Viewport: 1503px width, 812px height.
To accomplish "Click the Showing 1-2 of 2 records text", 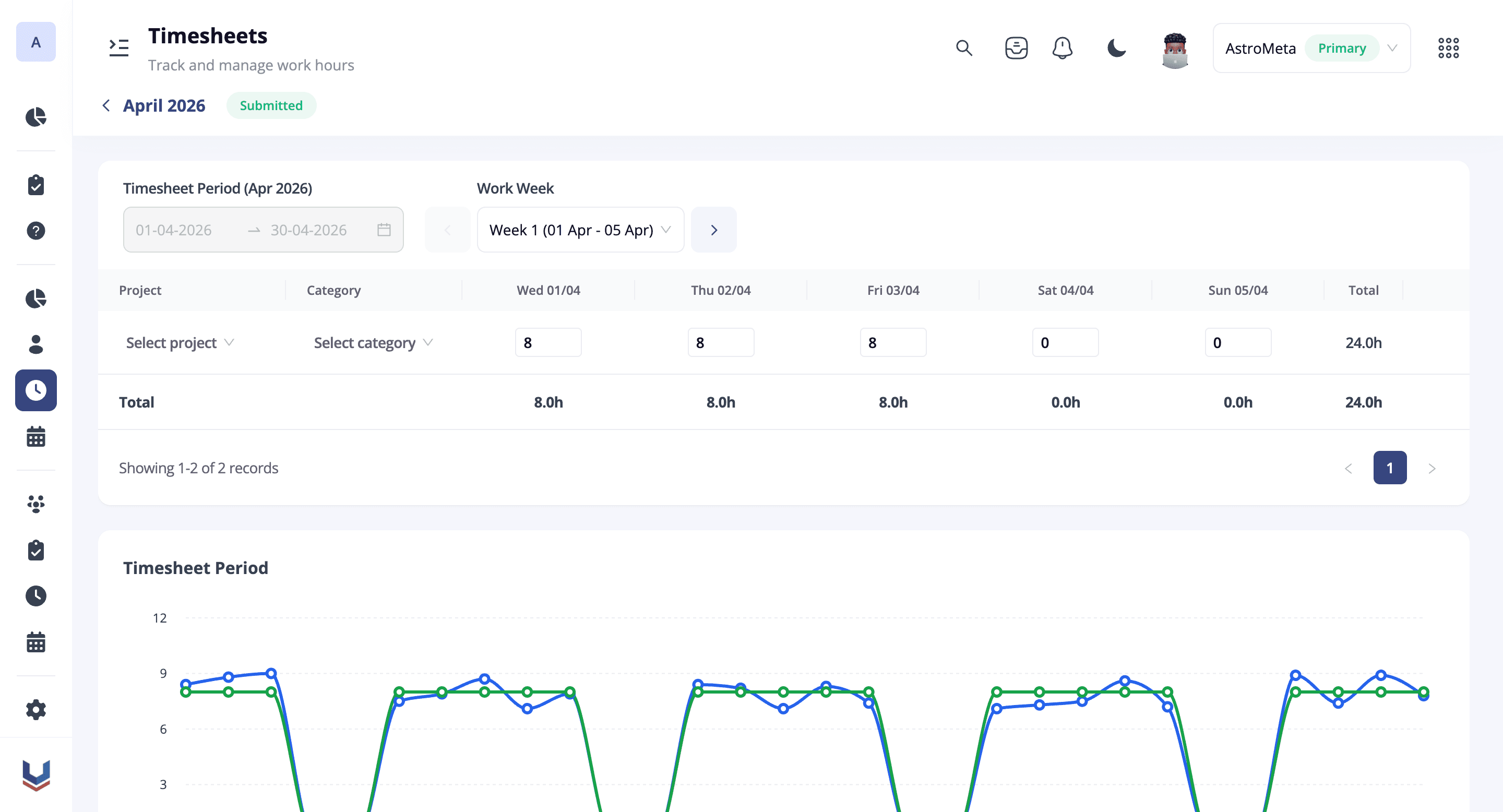I will click(x=198, y=468).
